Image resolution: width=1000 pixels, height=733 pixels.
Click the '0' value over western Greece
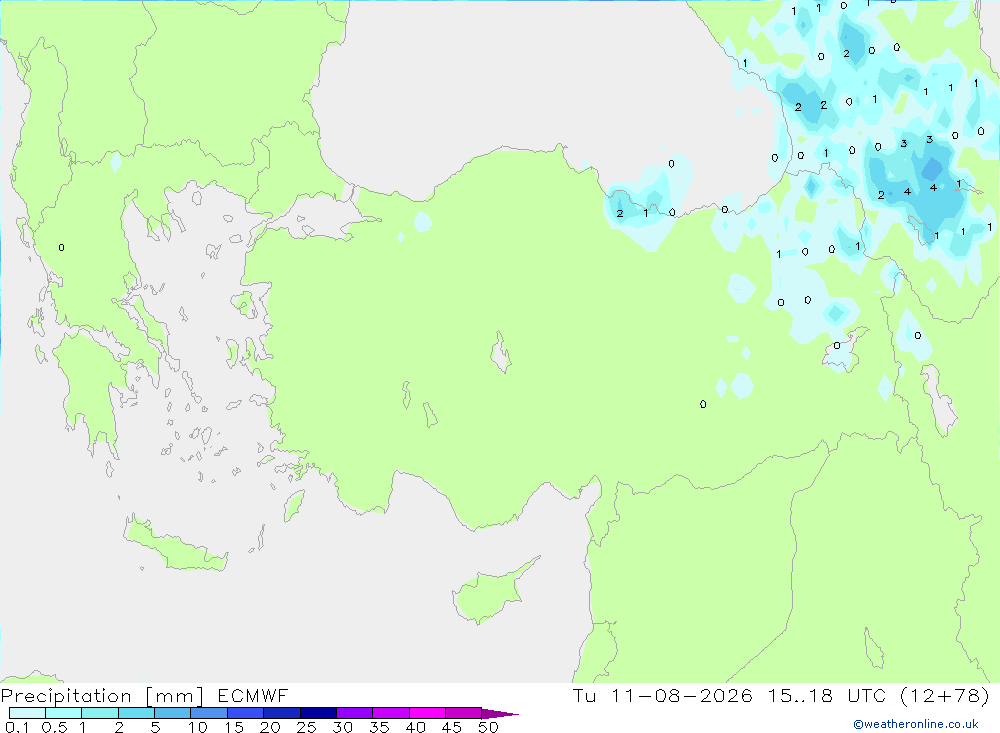tap(61, 248)
